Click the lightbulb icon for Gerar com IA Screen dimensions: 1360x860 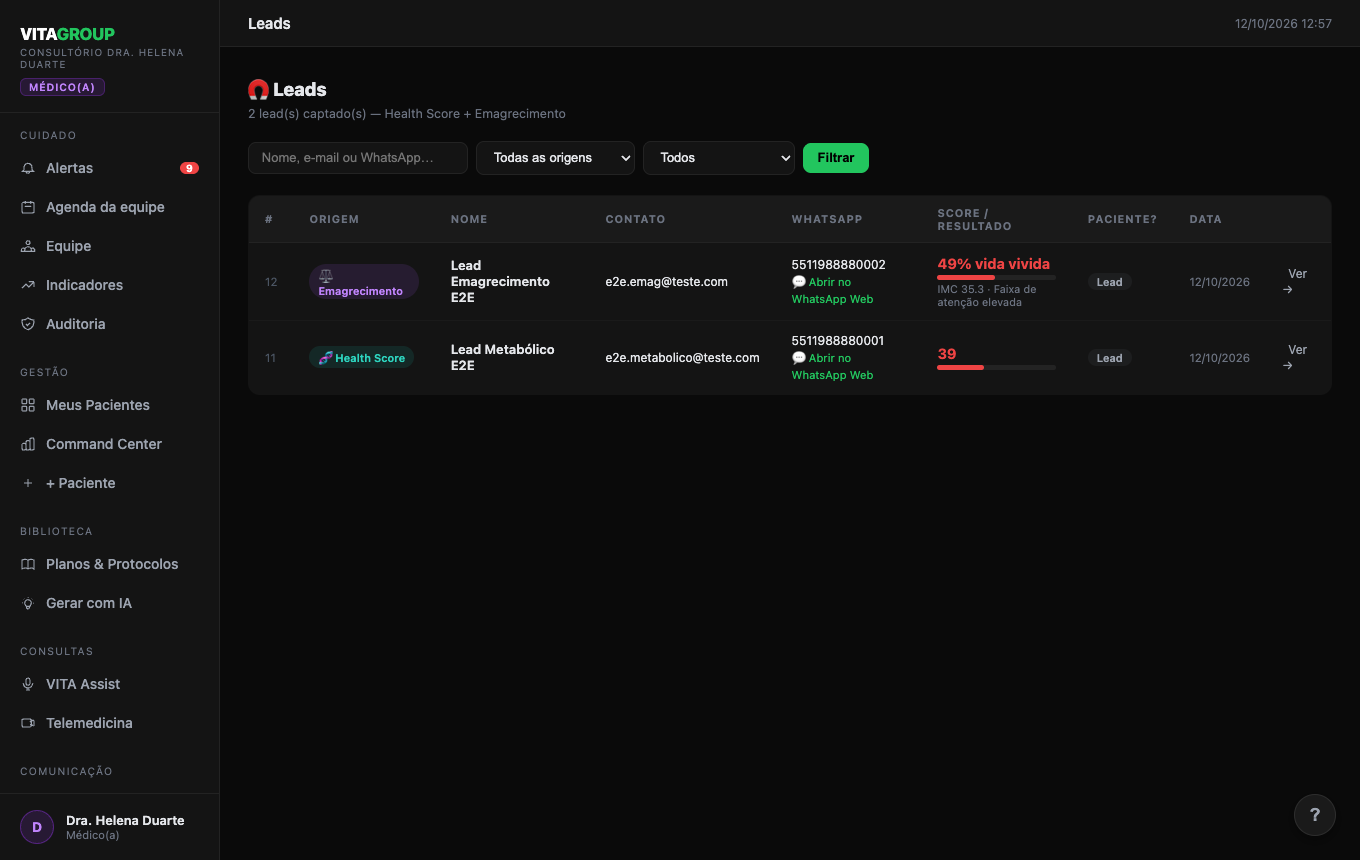tap(28, 603)
